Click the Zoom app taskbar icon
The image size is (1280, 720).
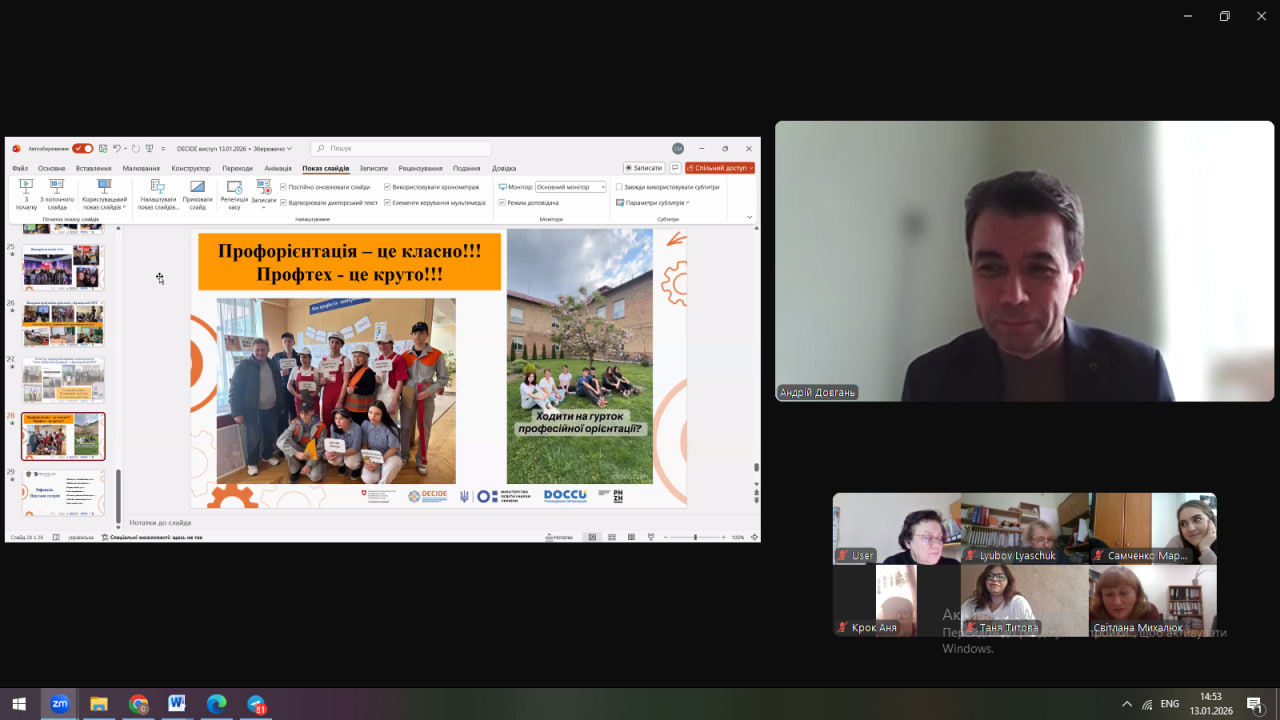click(60, 704)
